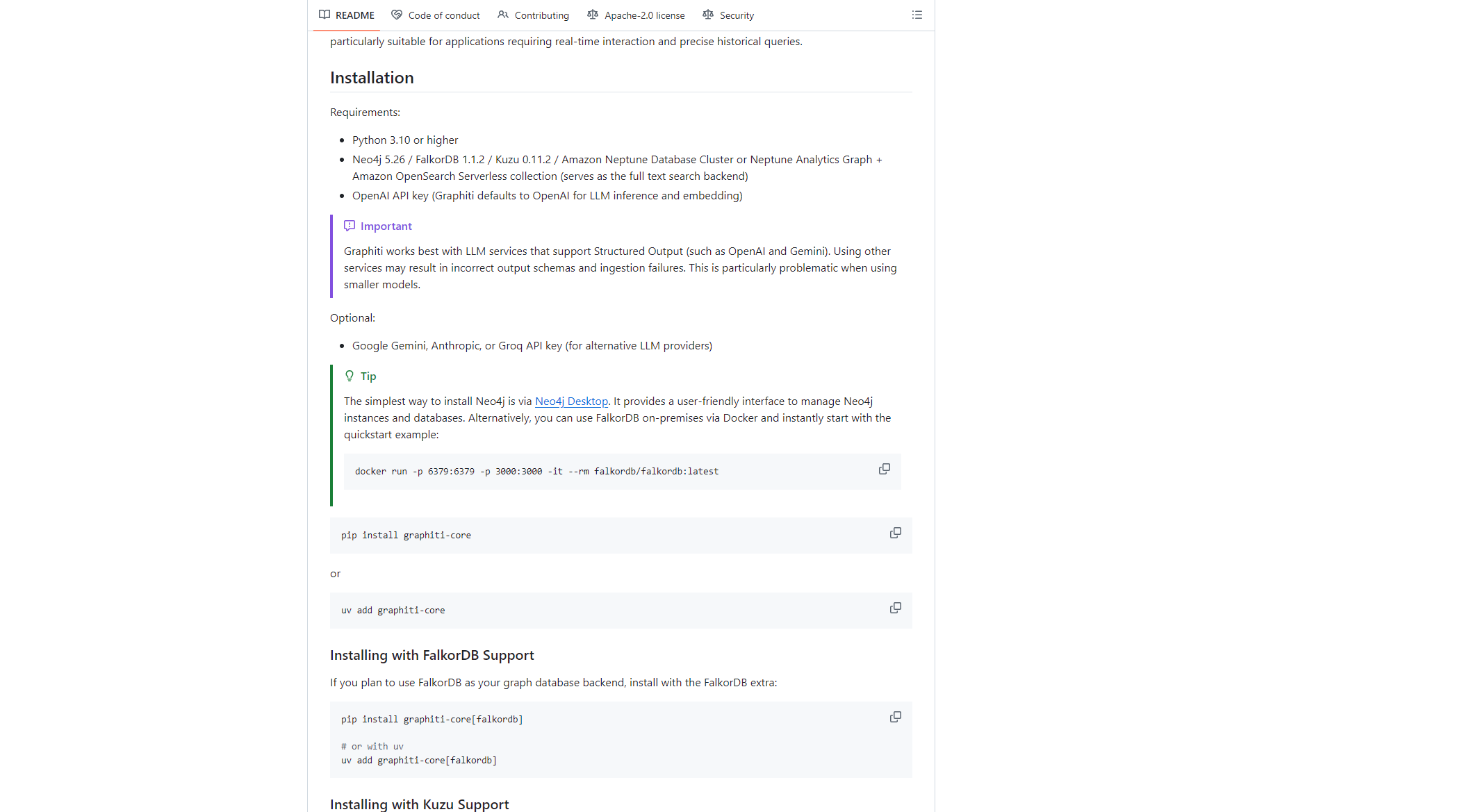Copy the FalkorDB install code block

point(895,718)
